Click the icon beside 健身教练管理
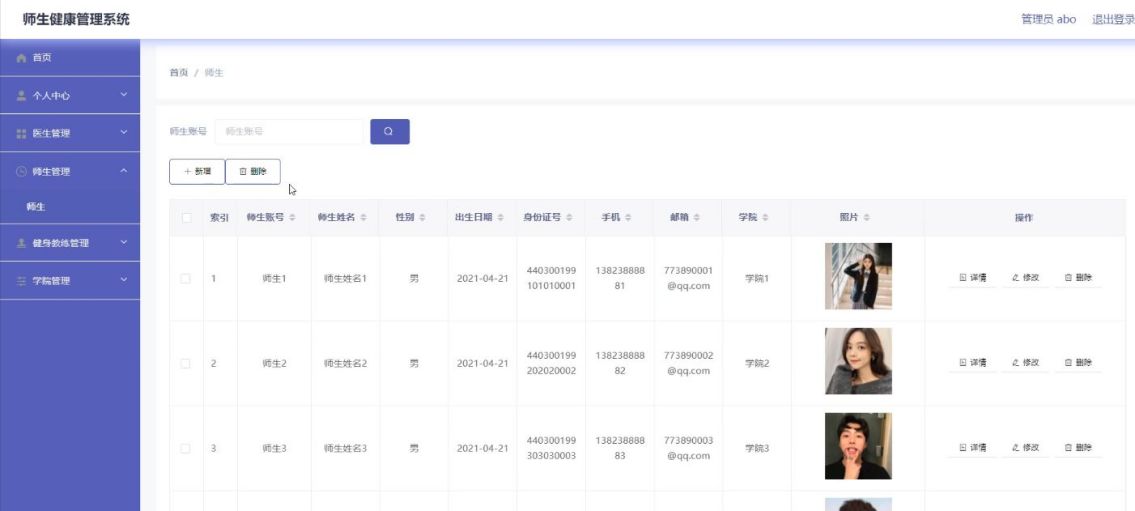This screenshot has height=511, width=1135. [x=21, y=243]
